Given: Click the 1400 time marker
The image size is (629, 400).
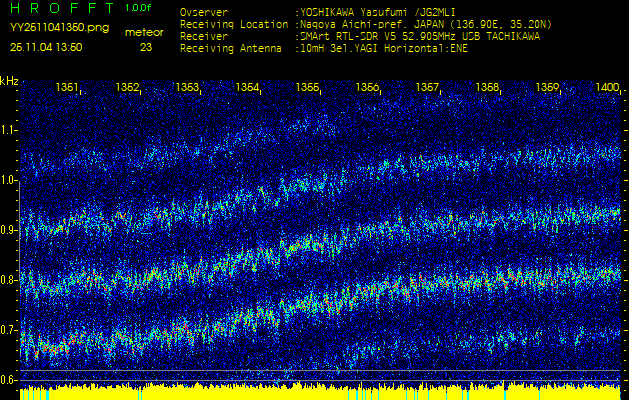Looking at the screenshot, I should click(606, 88).
